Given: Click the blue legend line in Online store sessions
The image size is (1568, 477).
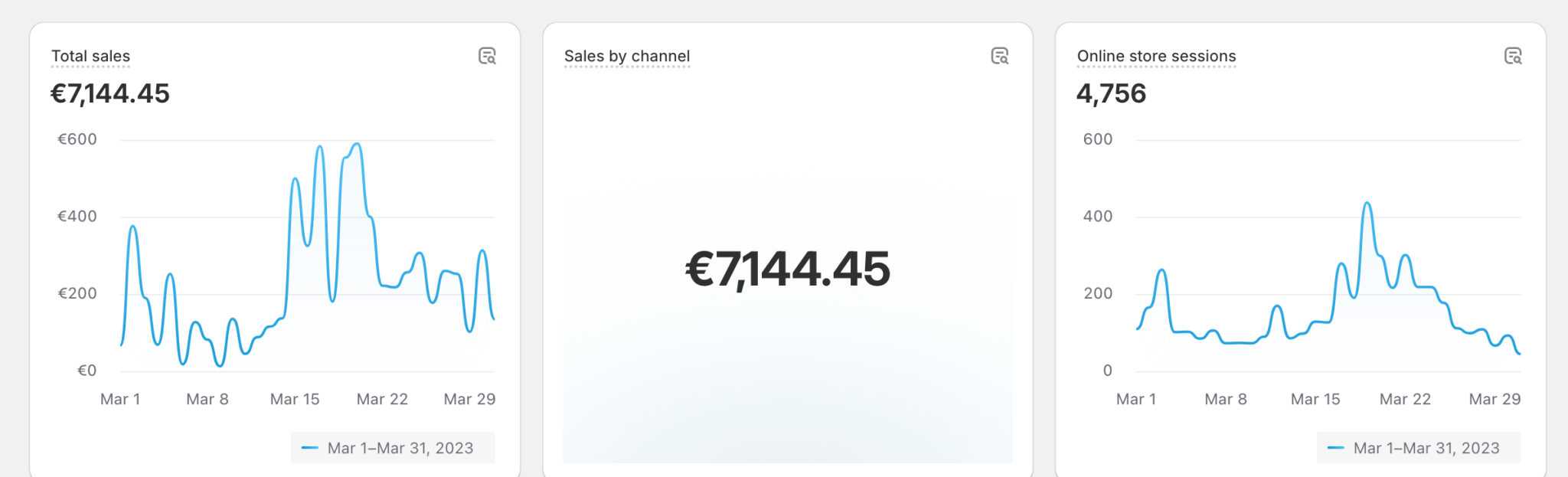Looking at the screenshot, I should 1335,448.
